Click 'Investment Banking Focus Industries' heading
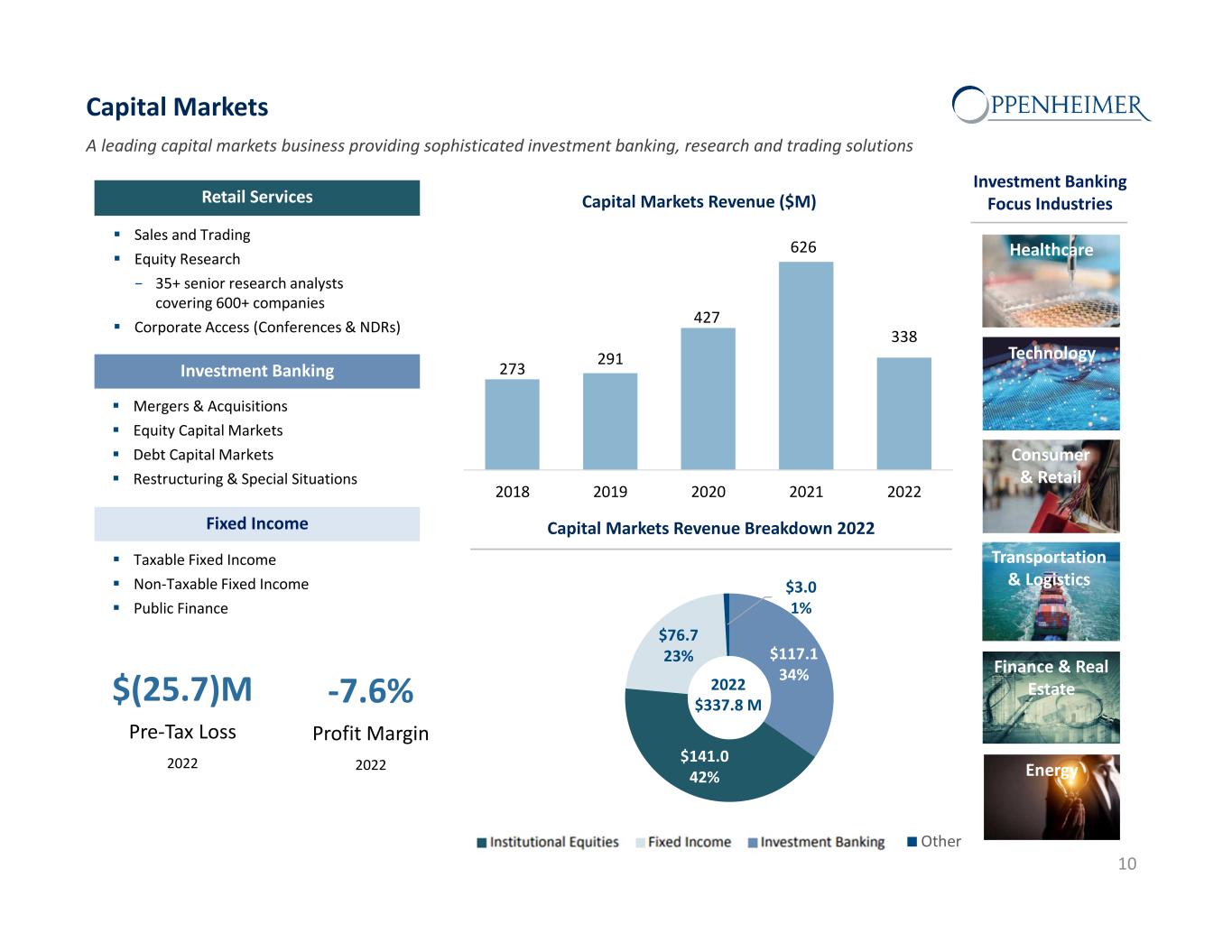The width and height of the screenshot is (1232, 952). pos(1050,193)
